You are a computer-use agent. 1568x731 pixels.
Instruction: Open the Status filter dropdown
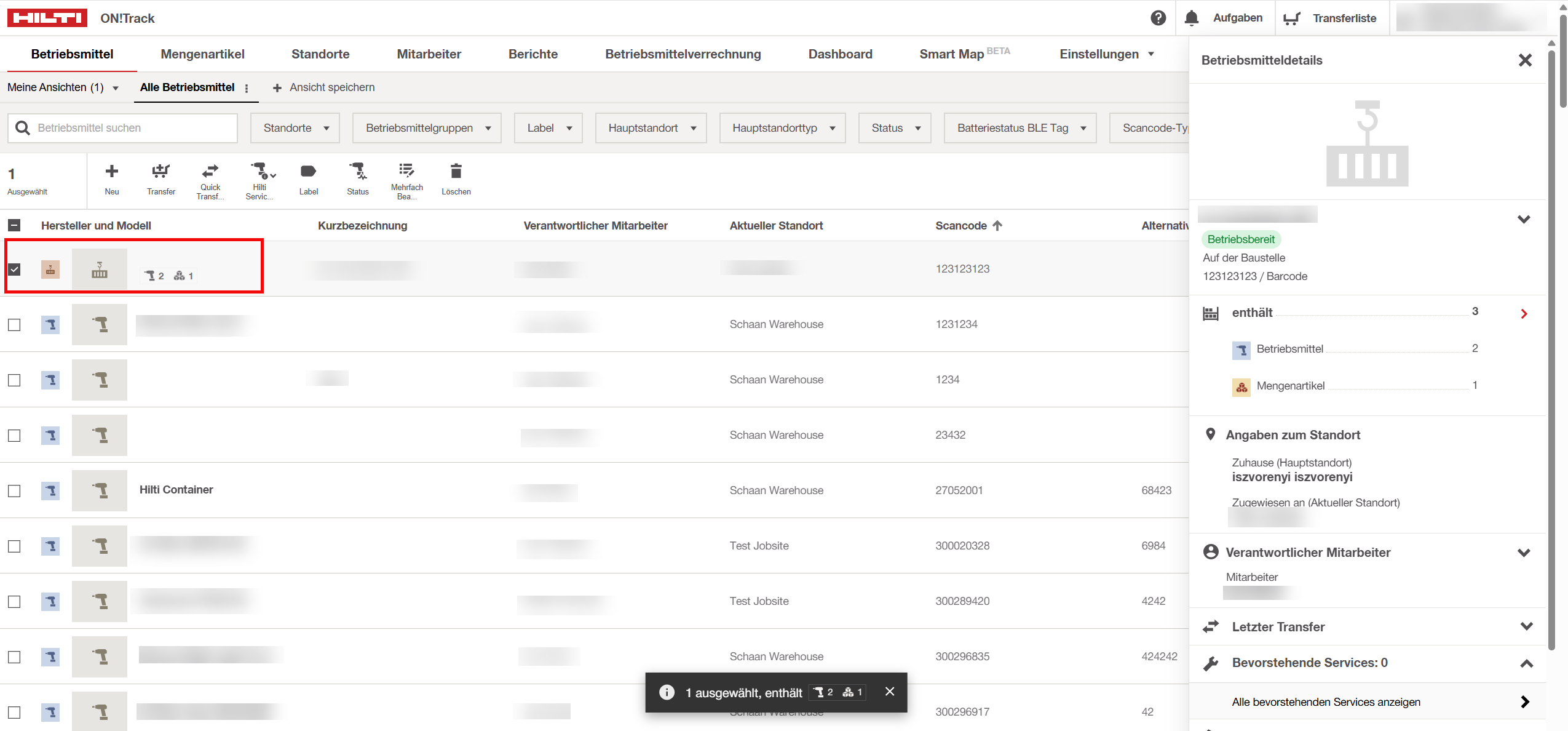point(895,128)
